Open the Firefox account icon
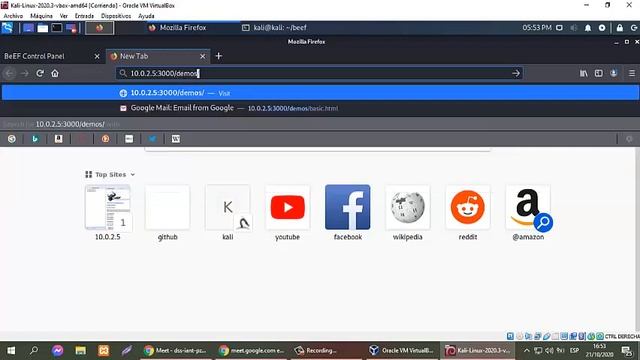The image size is (640, 360). (x=613, y=73)
